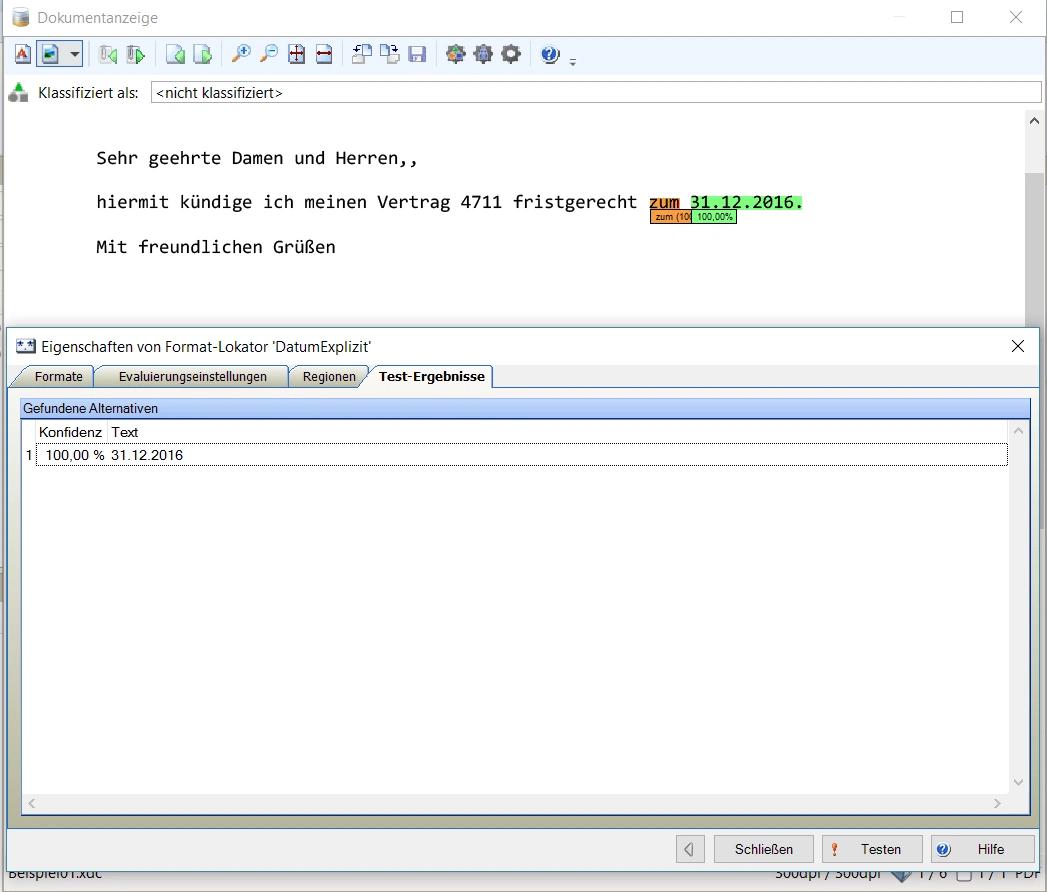
Task: Switch to text view mode icon
Action: click(23, 54)
